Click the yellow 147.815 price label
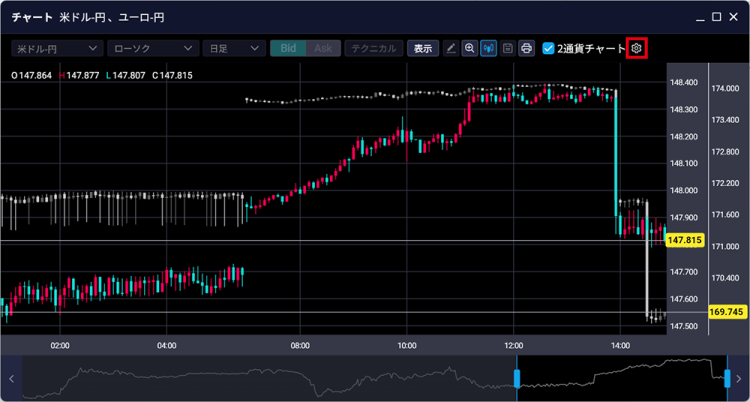 [x=686, y=241]
